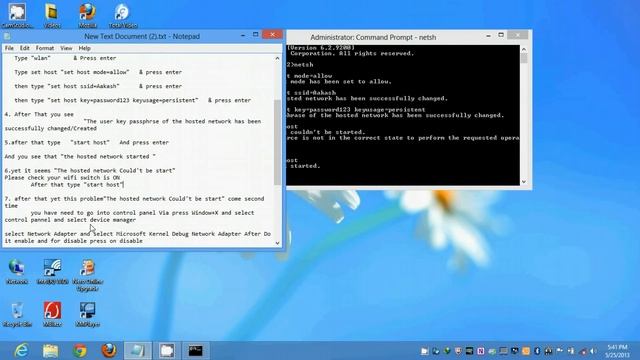Screen dimensions: 640x360
Task: Click text line '5.after that type "start host"' in Notepad
Action: 87,142
